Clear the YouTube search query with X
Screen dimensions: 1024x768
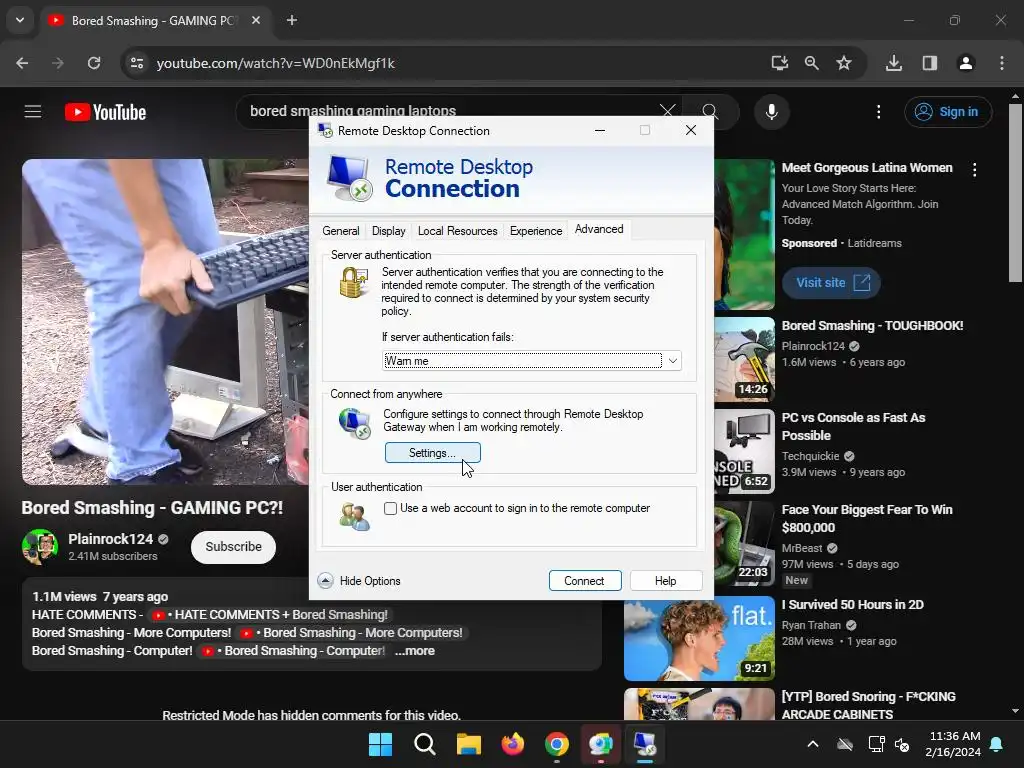pyautogui.click(x=667, y=111)
